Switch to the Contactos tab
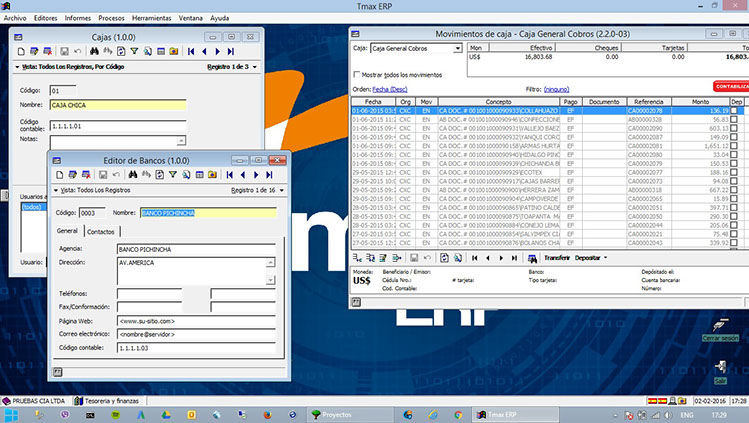The width and height of the screenshot is (749, 423). coord(100,232)
